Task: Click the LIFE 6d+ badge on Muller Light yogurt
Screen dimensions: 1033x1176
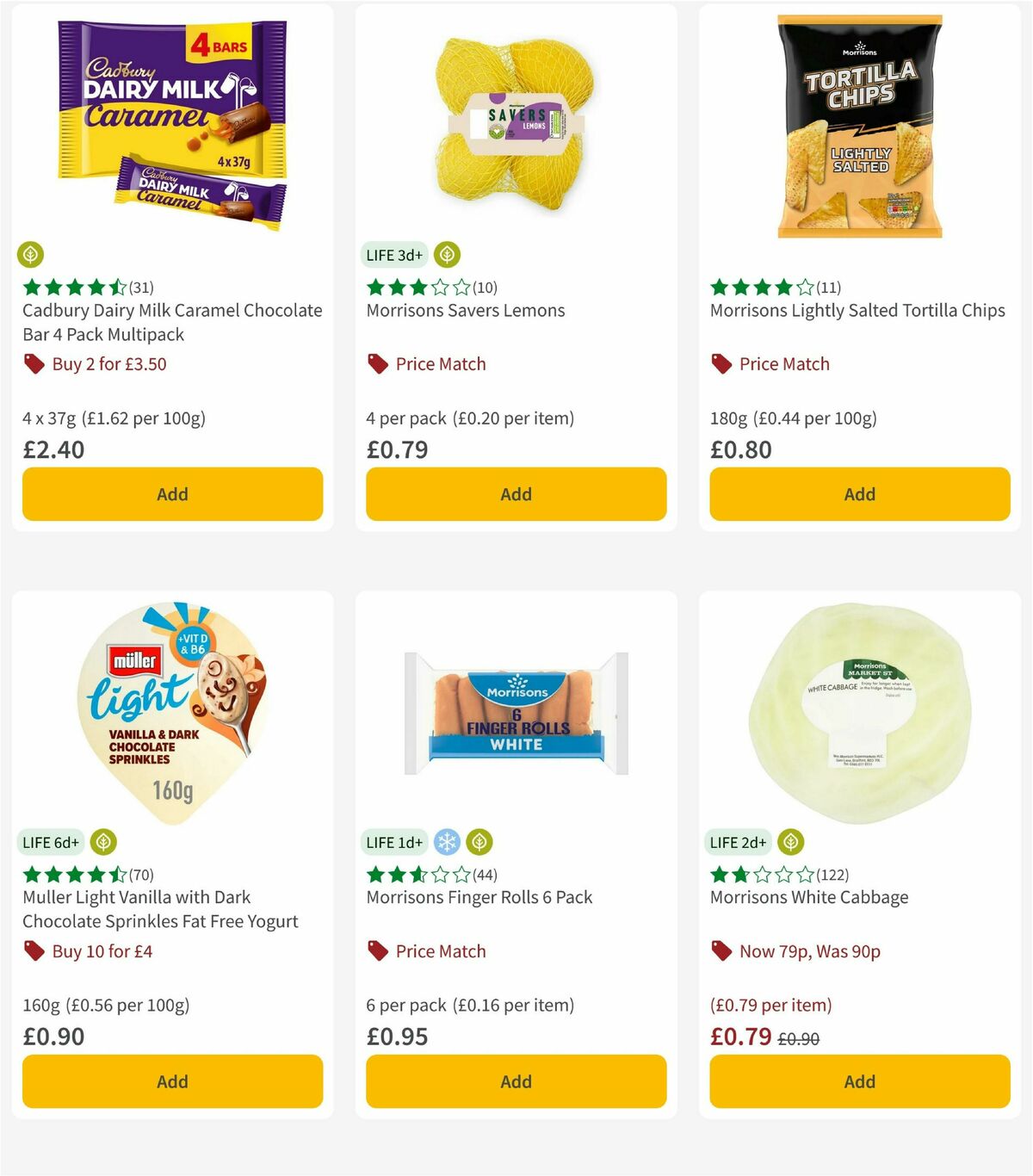Action: pos(52,842)
